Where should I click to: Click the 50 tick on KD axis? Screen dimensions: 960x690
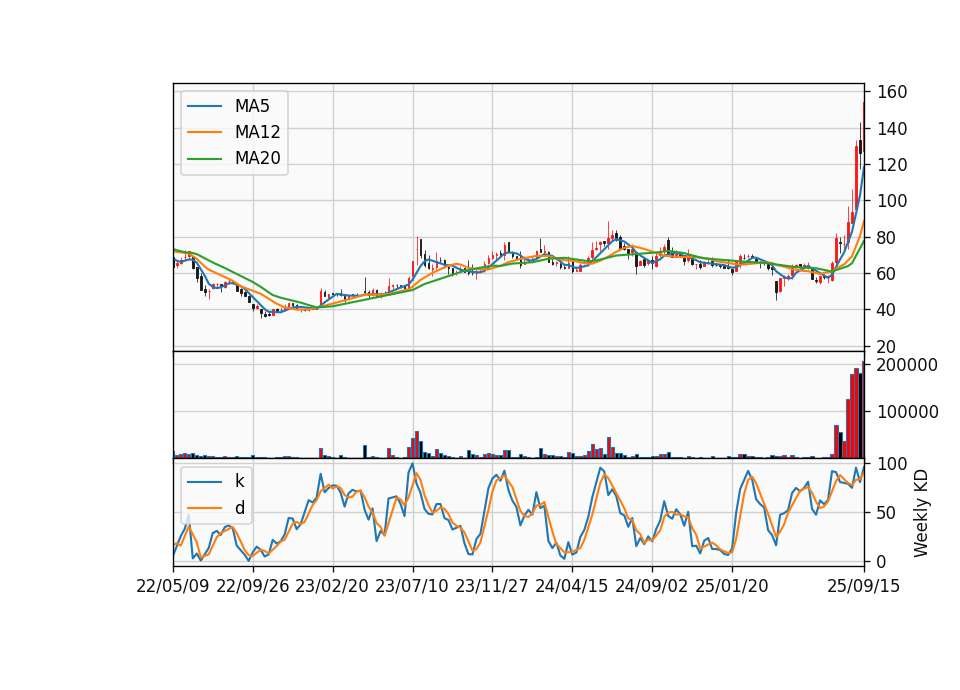[x=887, y=512]
